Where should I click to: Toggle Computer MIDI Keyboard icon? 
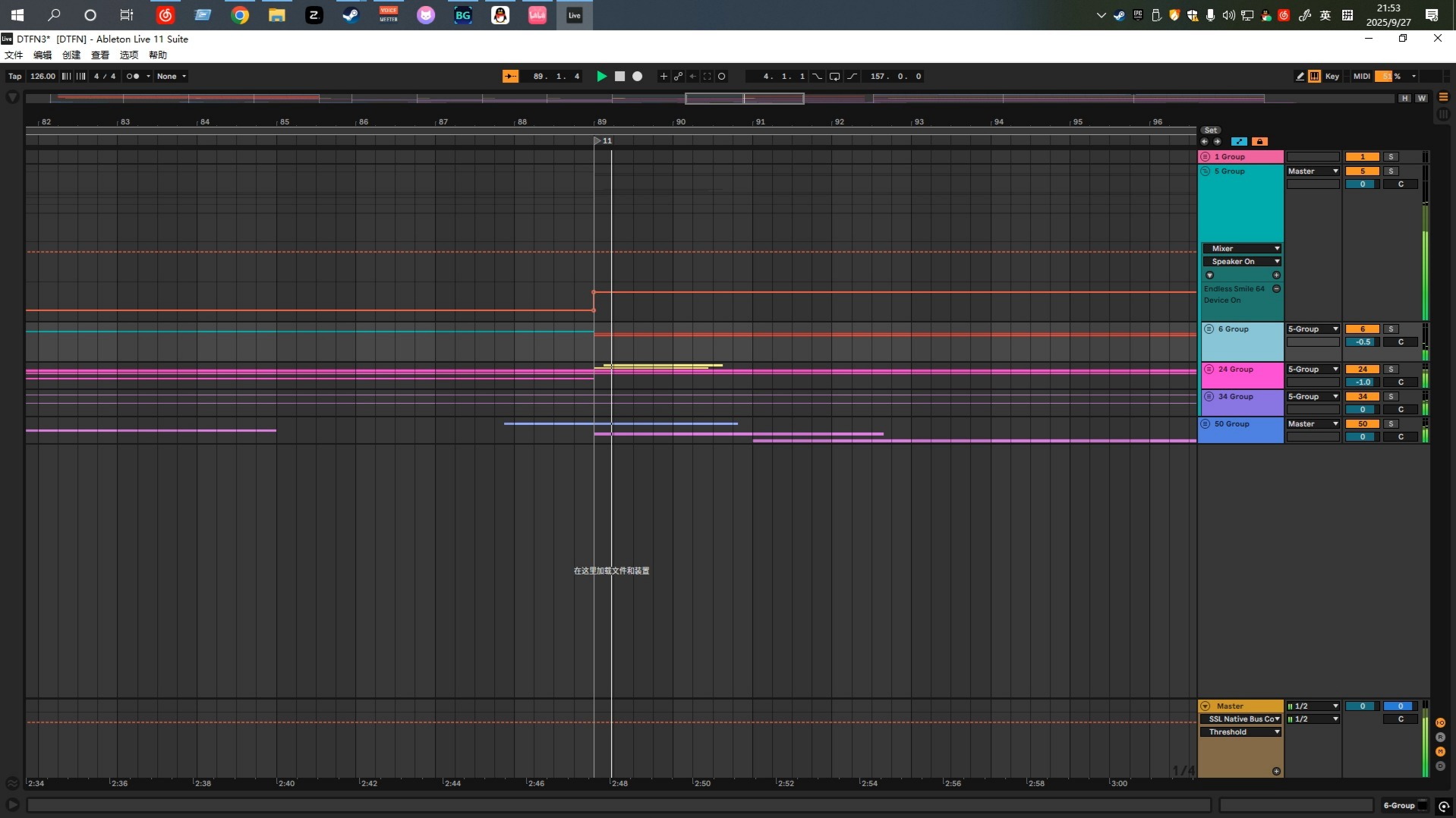[1314, 76]
